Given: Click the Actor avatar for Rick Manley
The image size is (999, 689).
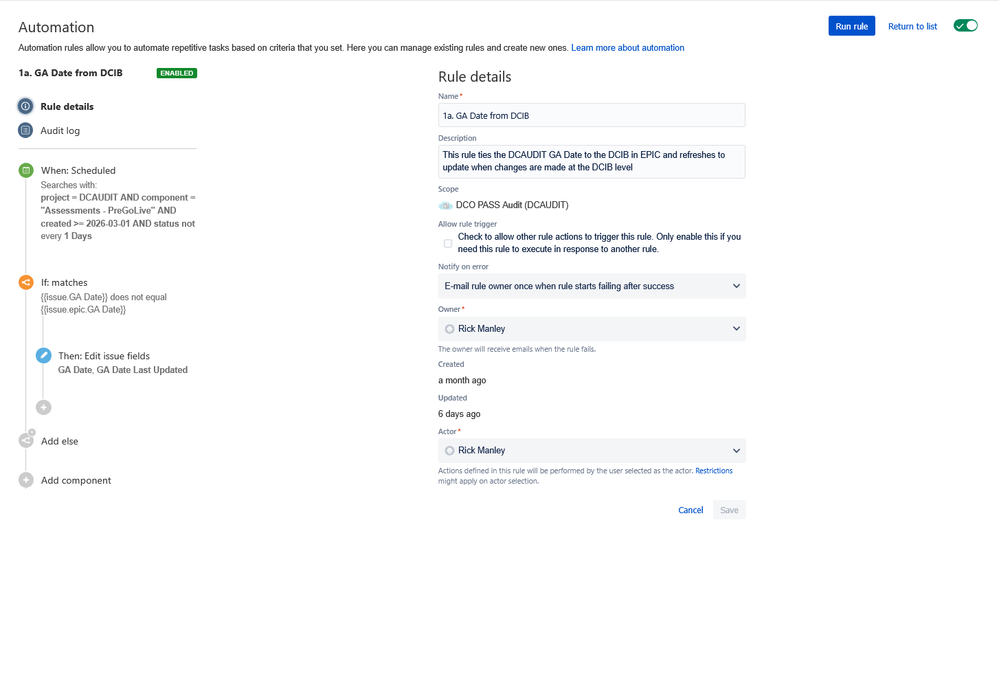Looking at the screenshot, I should coord(450,451).
